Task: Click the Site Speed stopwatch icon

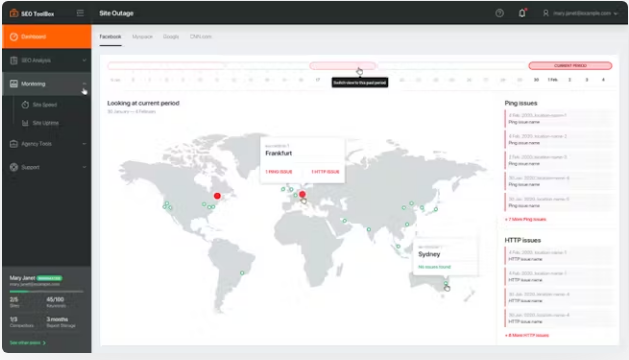Action: pos(25,105)
